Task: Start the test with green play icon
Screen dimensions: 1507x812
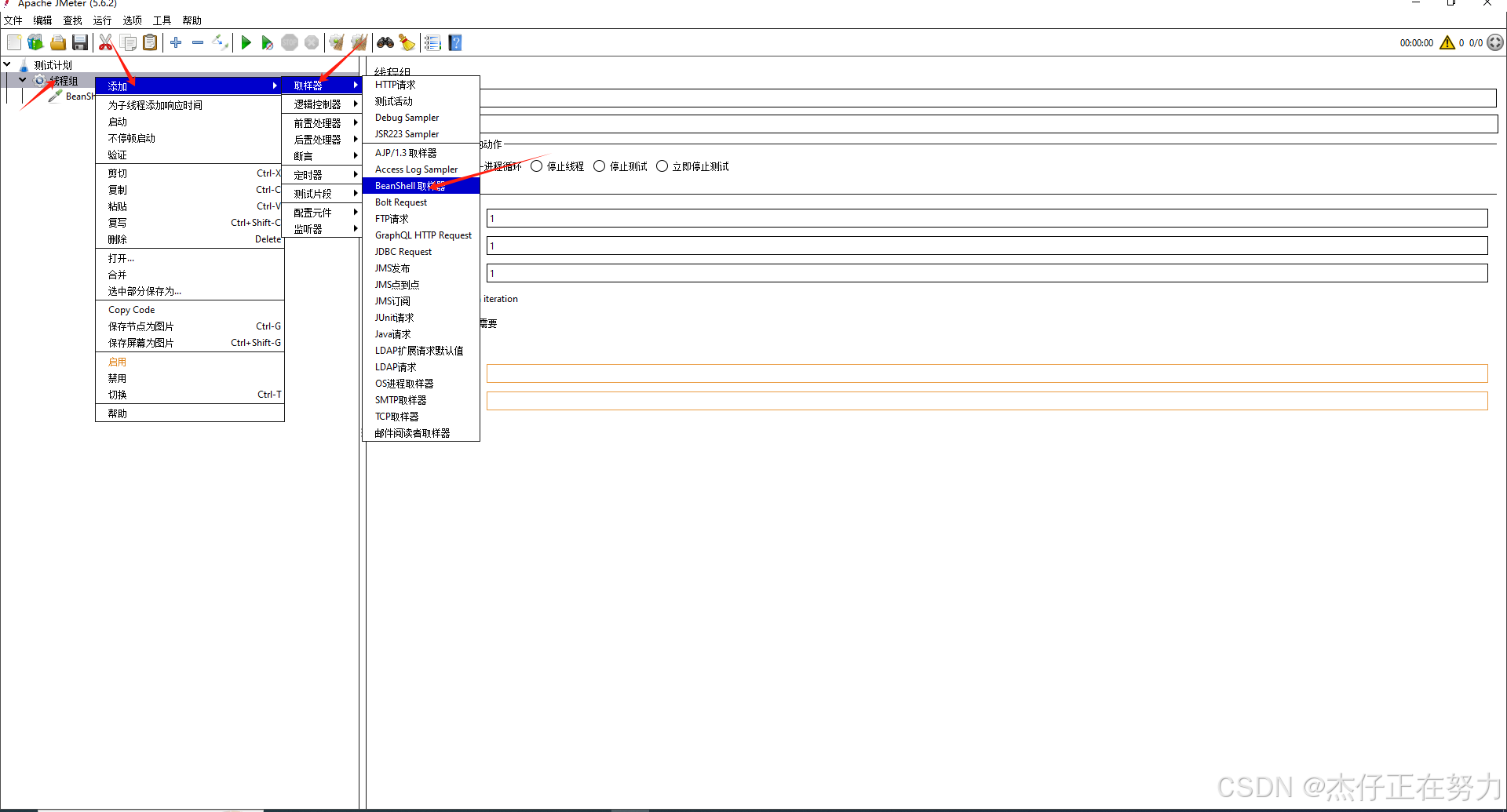Action: point(246,42)
